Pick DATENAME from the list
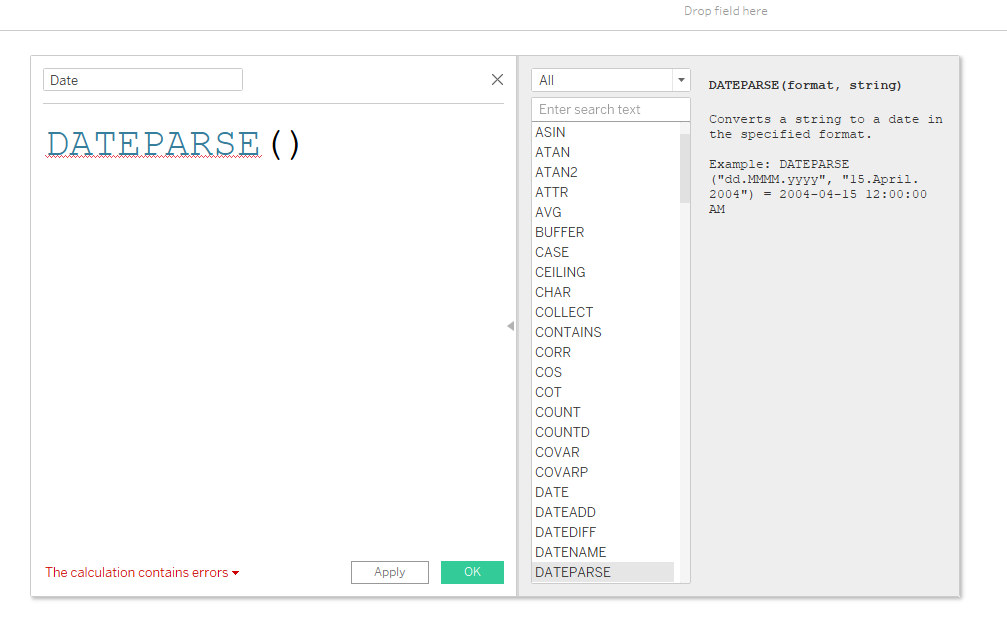This screenshot has height=634, width=1007. 570,552
